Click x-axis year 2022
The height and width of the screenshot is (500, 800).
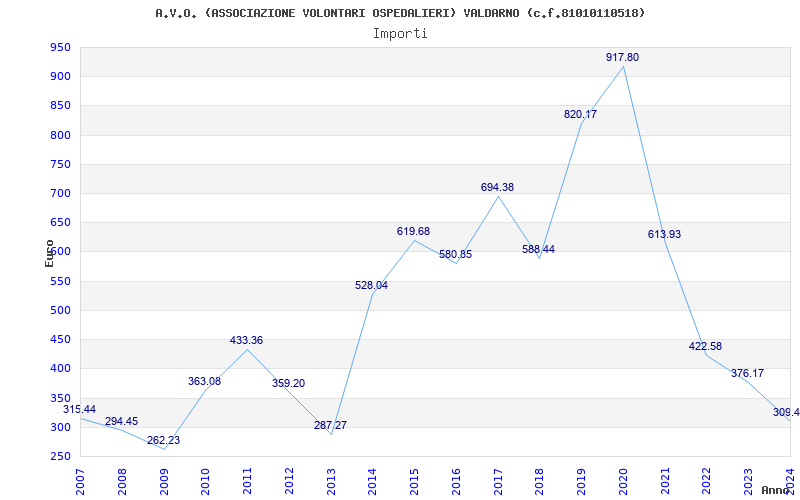[707, 481]
